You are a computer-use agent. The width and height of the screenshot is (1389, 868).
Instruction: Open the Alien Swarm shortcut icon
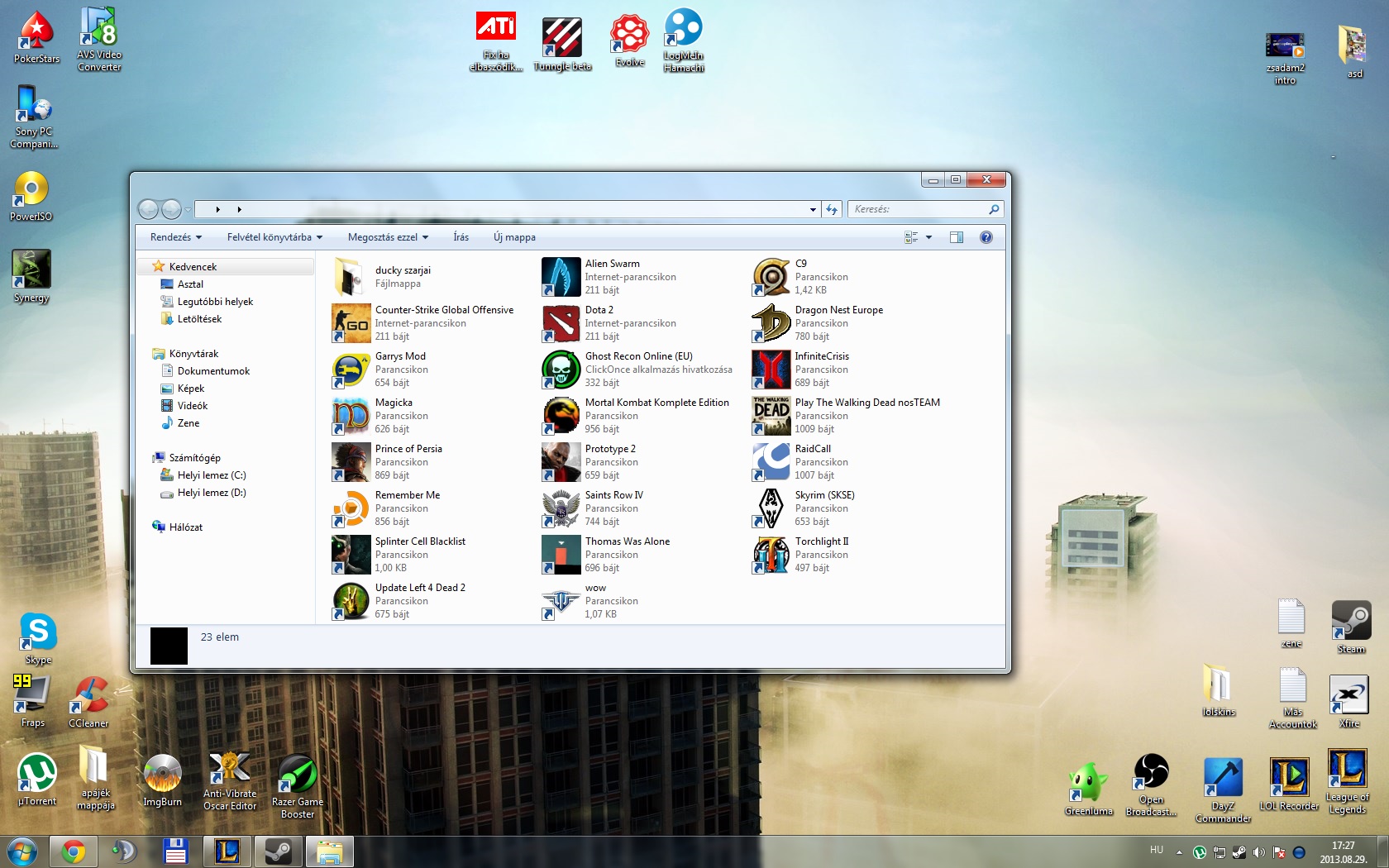point(561,277)
